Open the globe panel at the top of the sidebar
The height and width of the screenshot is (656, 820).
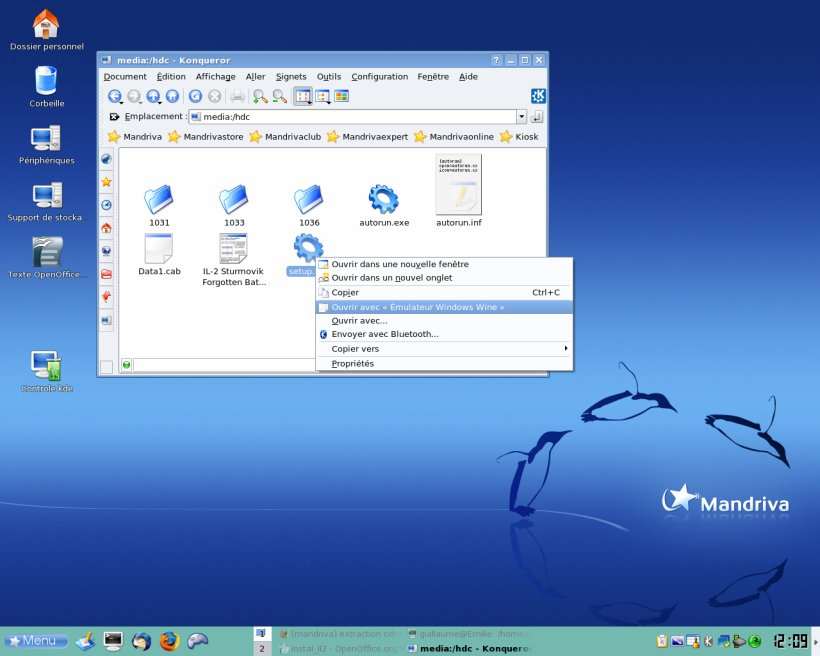tap(106, 159)
